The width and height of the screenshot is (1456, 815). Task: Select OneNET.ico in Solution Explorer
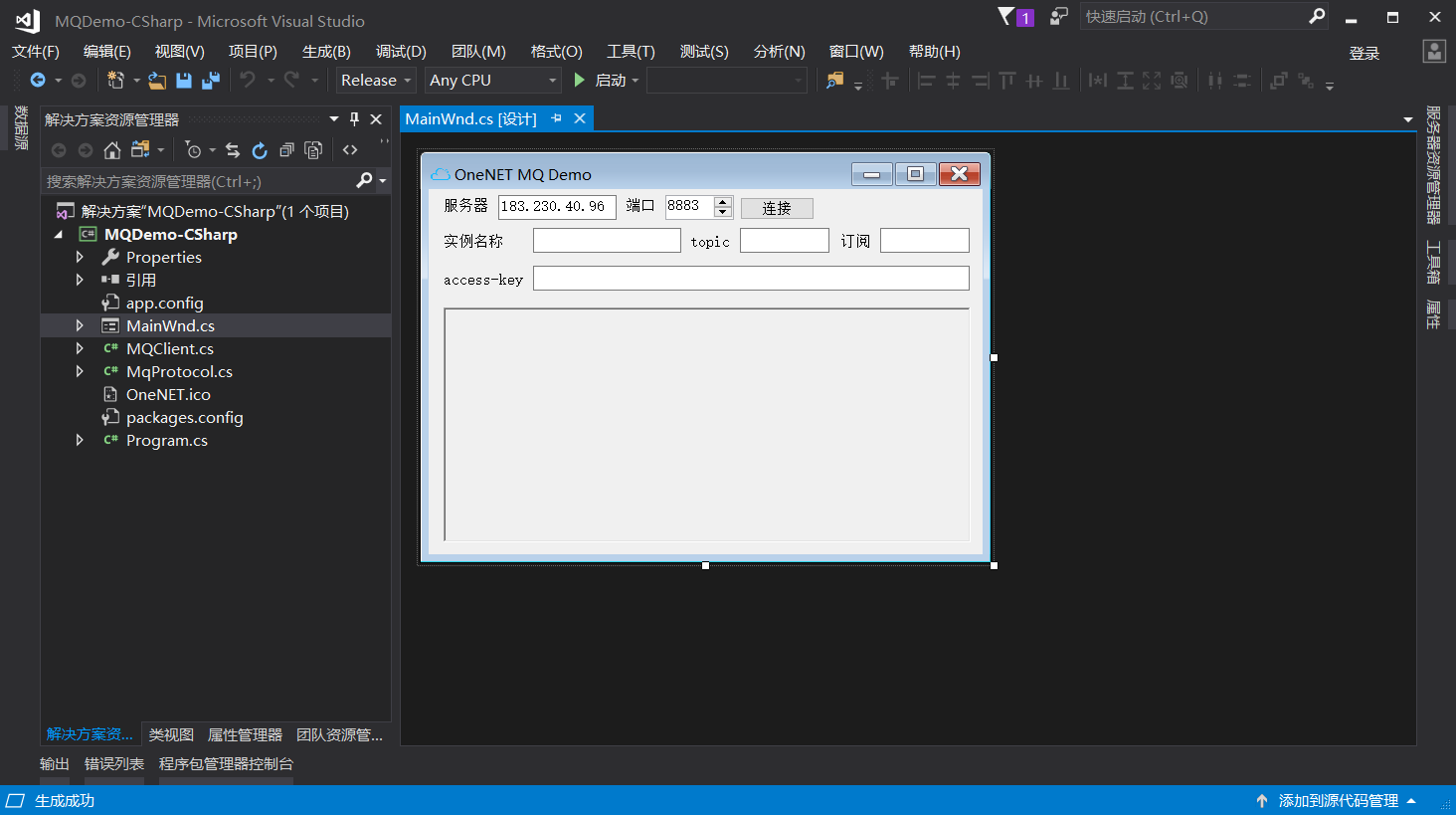click(x=168, y=394)
